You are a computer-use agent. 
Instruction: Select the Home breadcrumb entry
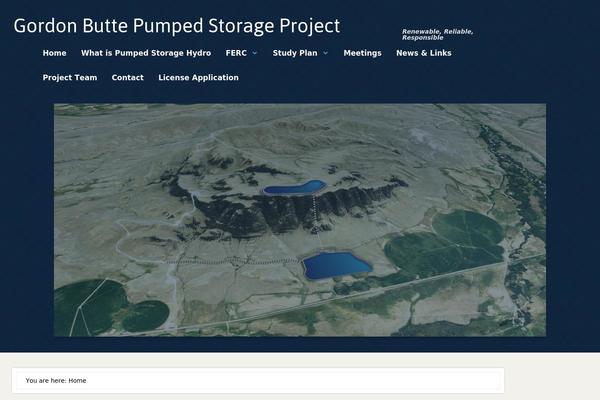pos(77,381)
